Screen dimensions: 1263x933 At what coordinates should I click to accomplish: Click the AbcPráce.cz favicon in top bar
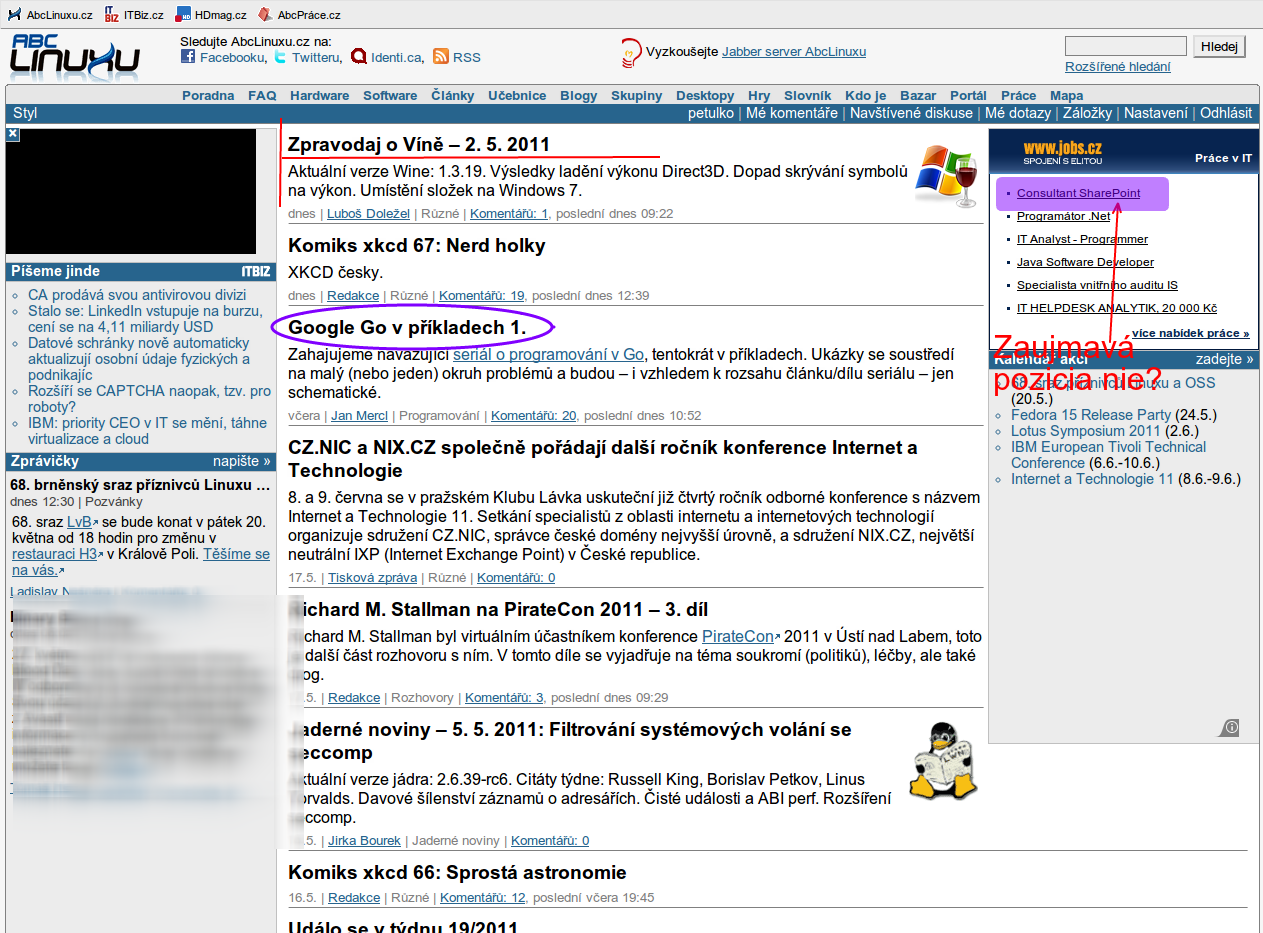265,14
